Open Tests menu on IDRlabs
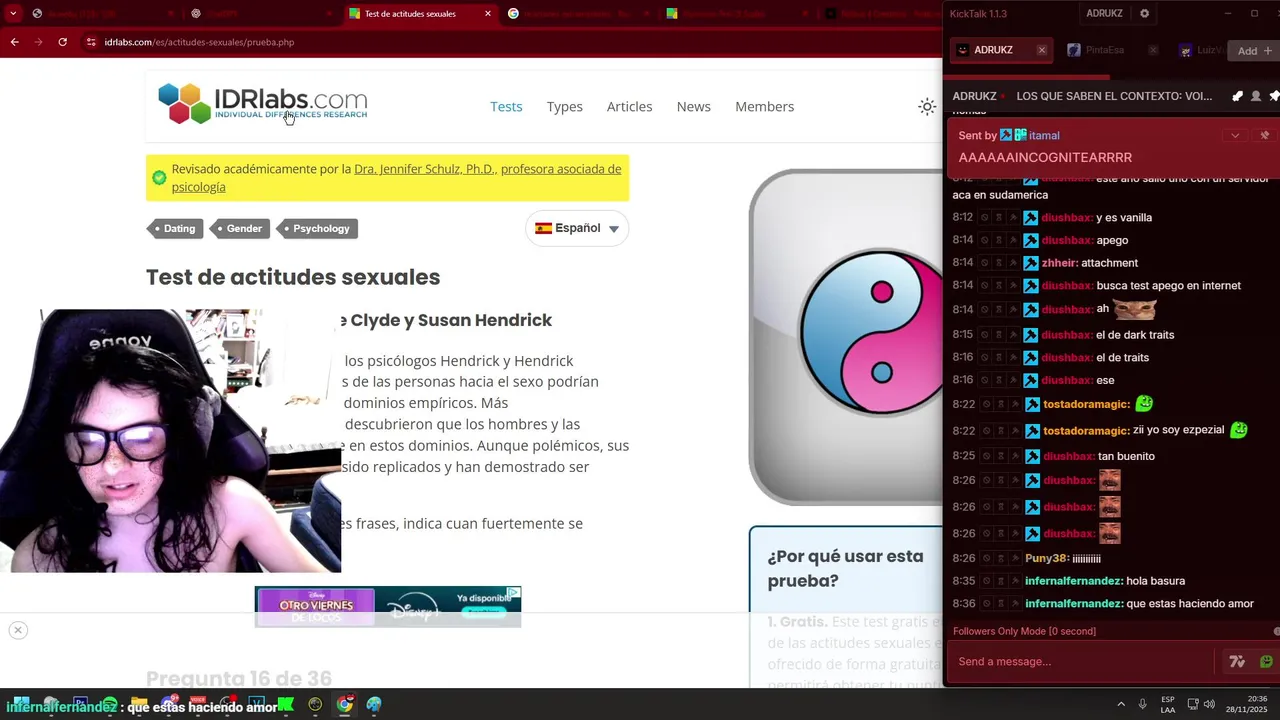The width and height of the screenshot is (1280, 720). 506,107
